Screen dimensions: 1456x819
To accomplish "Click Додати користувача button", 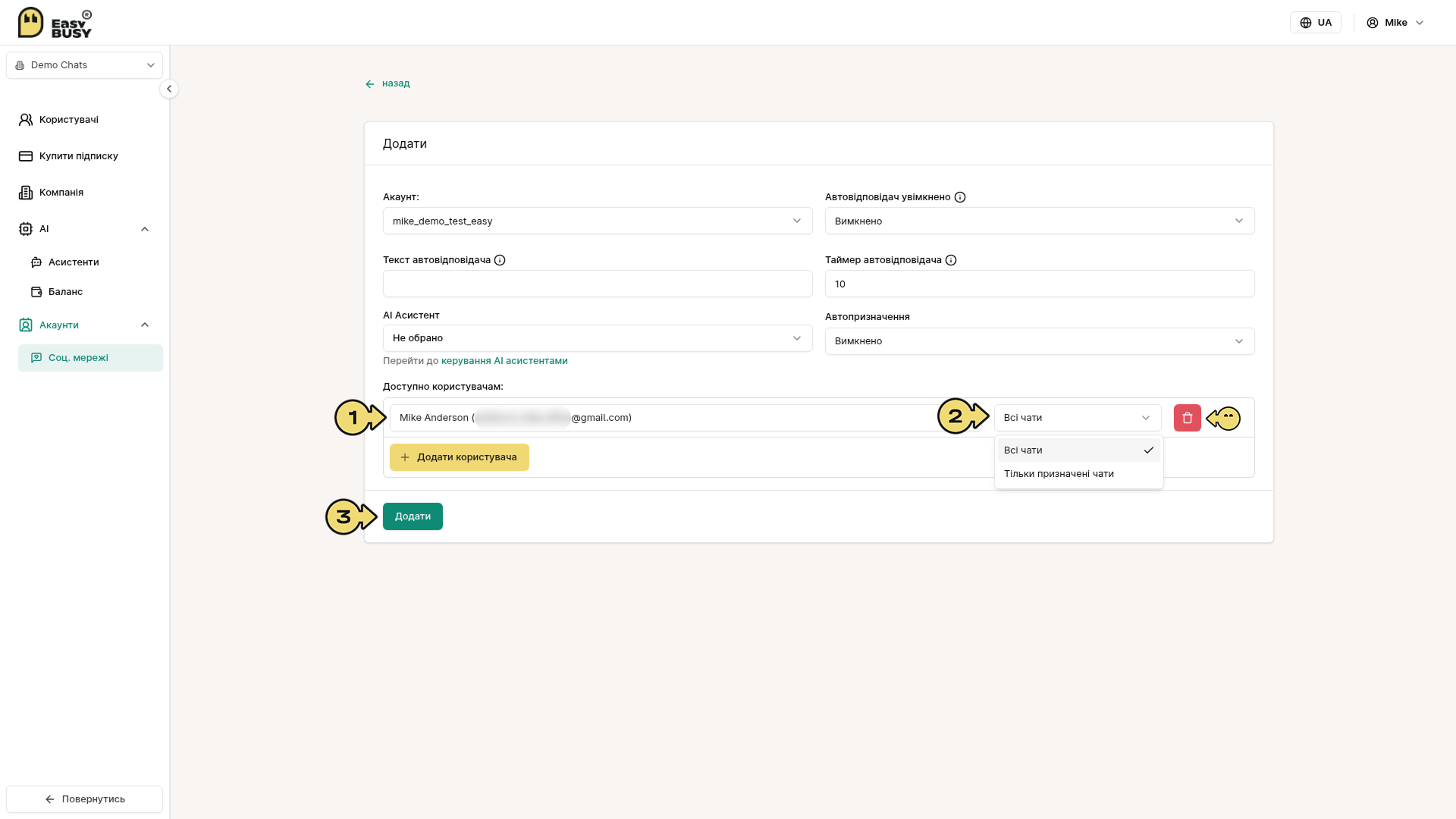I will coord(460,457).
